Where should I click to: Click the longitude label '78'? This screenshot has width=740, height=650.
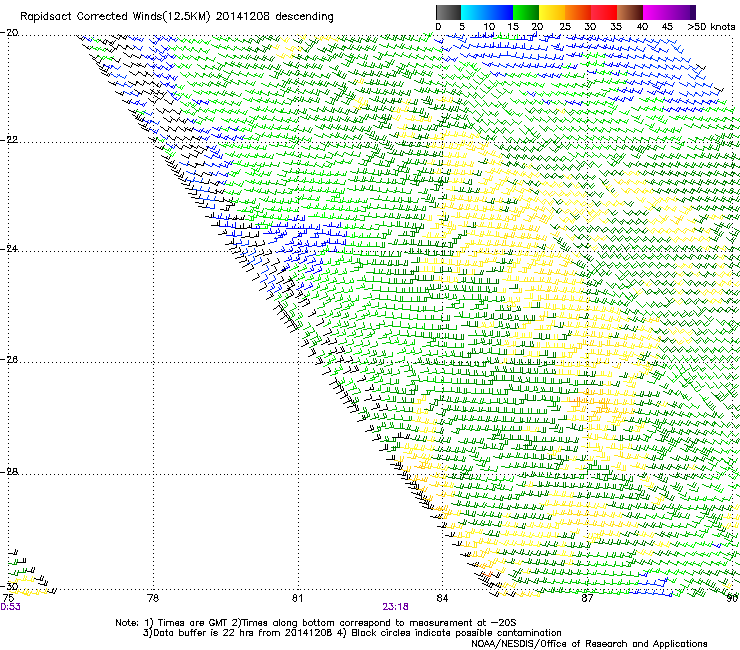point(153,598)
